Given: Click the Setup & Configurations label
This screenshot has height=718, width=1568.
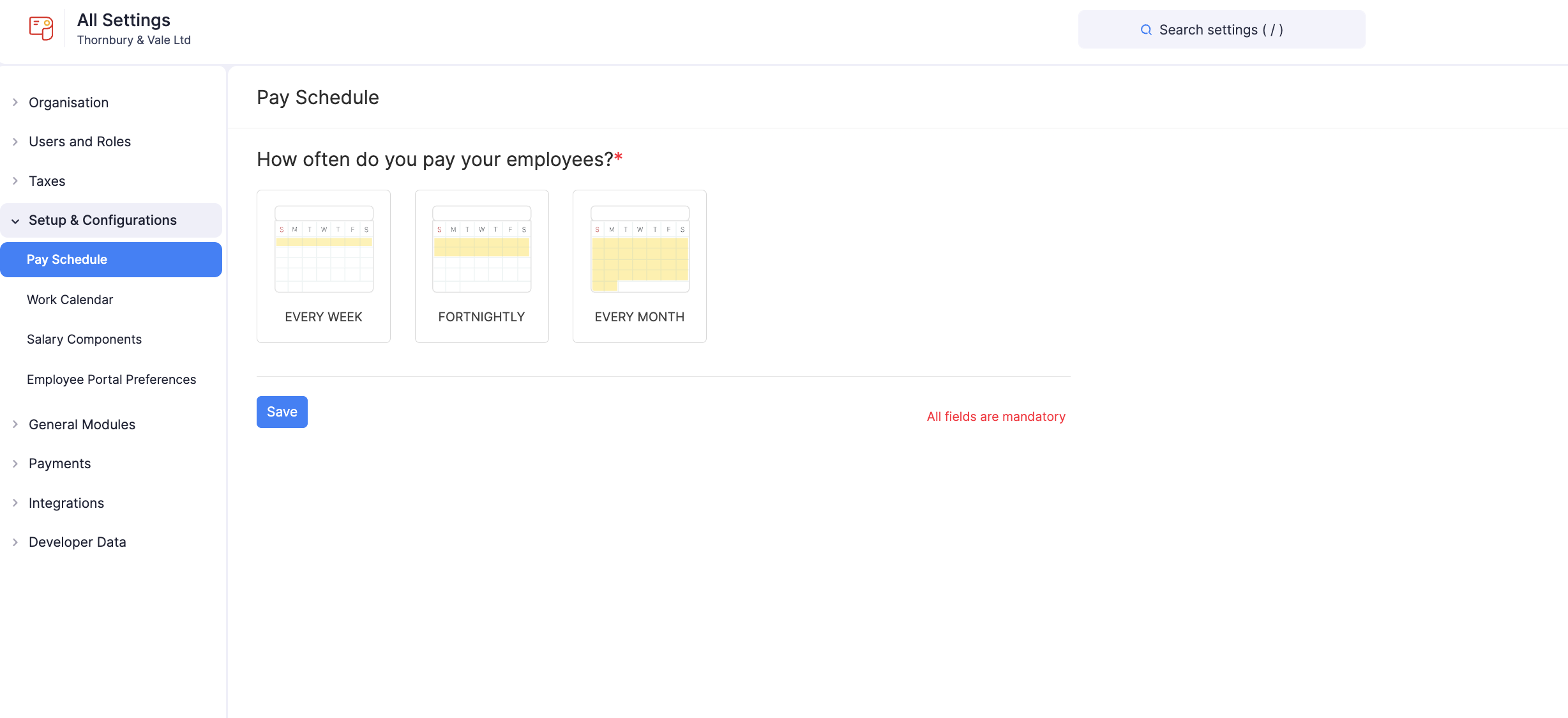Looking at the screenshot, I should [x=103, y=220].
